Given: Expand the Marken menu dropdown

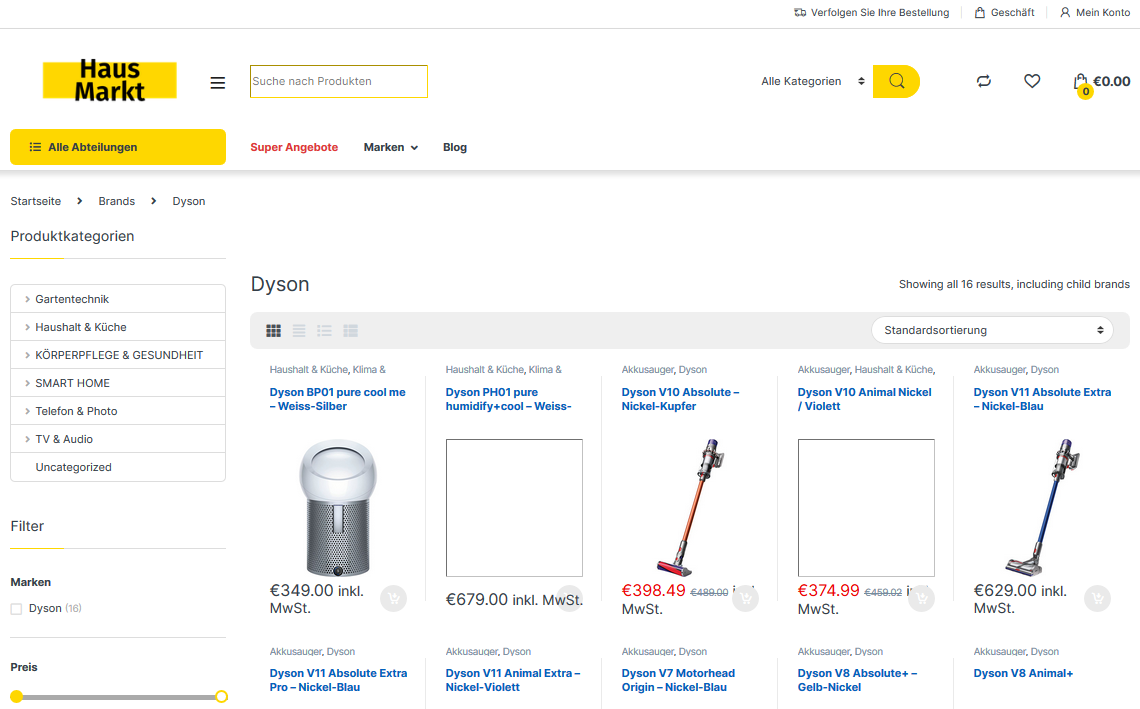Looking at the screenshot, I should pos(391,147).
